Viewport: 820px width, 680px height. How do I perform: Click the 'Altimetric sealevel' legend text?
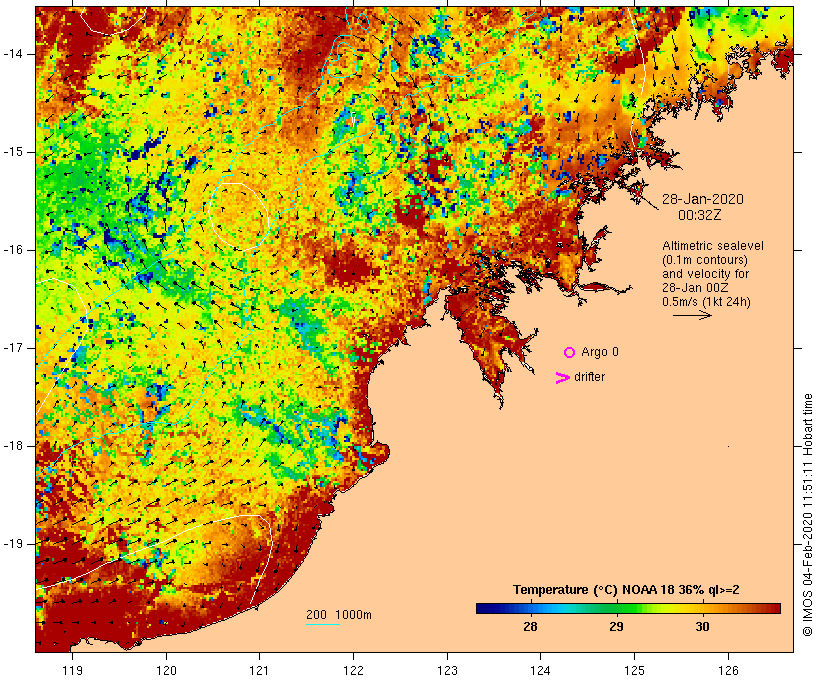tap(713, 246)
